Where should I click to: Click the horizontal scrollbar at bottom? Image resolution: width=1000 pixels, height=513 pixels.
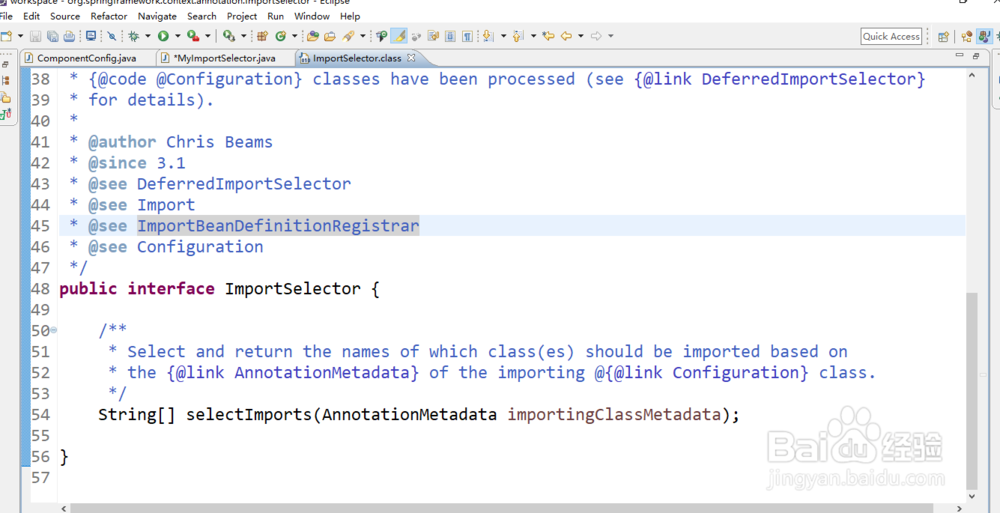[501, 509]
